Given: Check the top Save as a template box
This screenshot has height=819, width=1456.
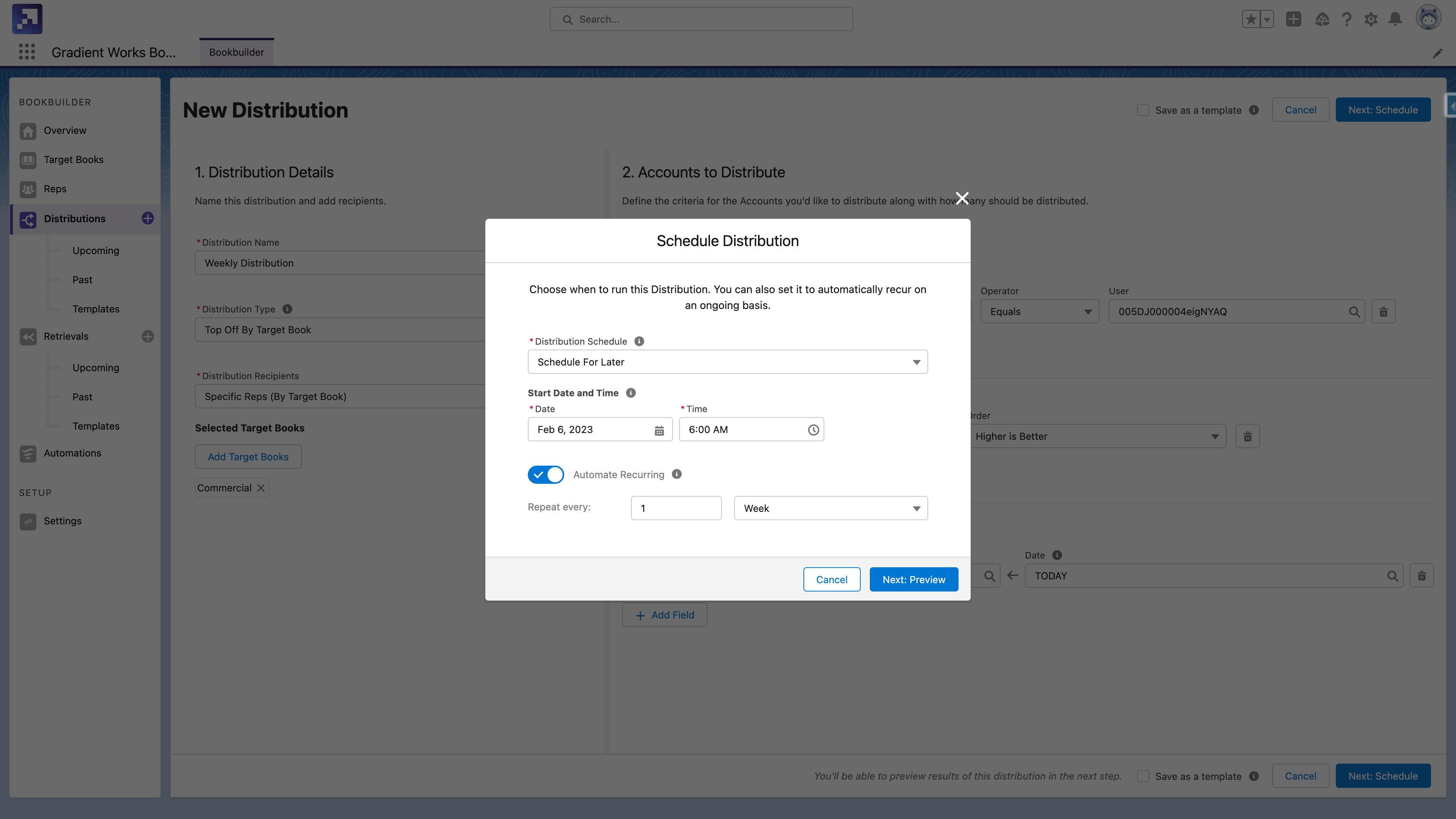Looking at the screenshot, I should [x=1143, y=110].
